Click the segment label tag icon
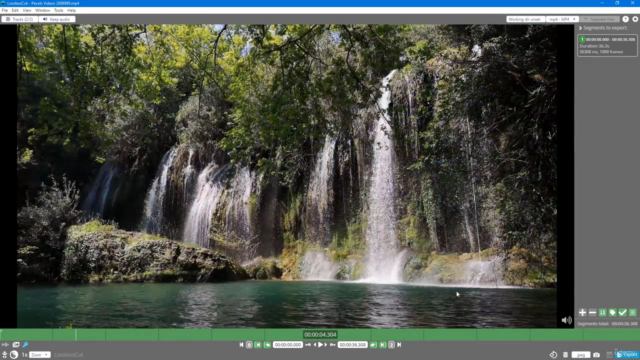The image size is (640, 360). tap(612, 313)
